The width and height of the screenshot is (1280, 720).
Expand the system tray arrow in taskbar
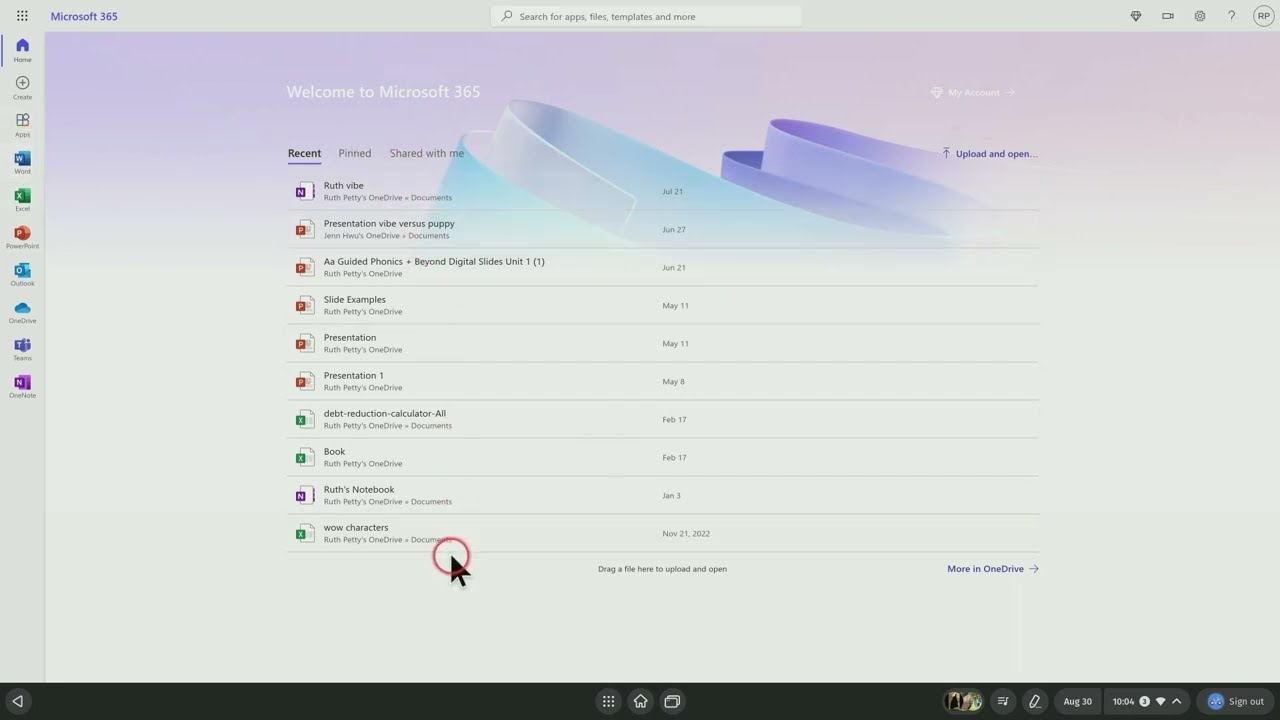(1177, 701)
